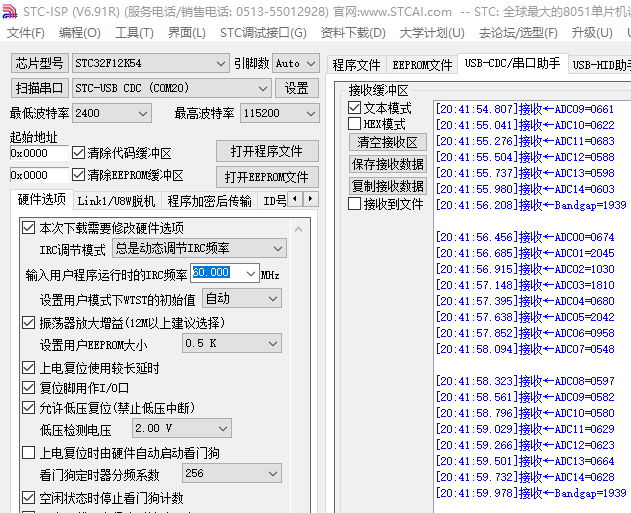Toggle 振荡器放大增益 checkbox
Screen dimensions: 631x513
pyautogui.click(x=28, y=323)
